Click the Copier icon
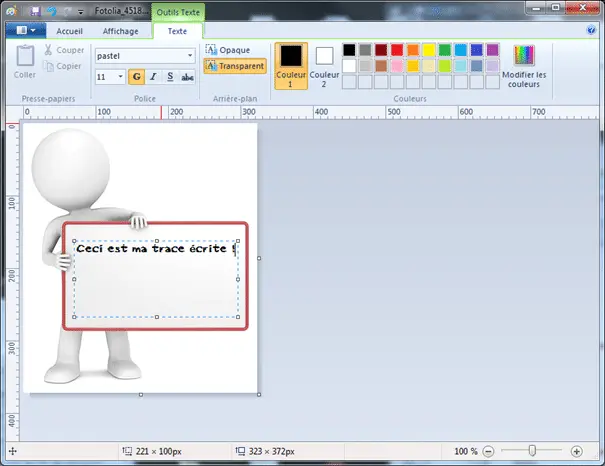Screen dimensions: 605x466 [49, 66]
